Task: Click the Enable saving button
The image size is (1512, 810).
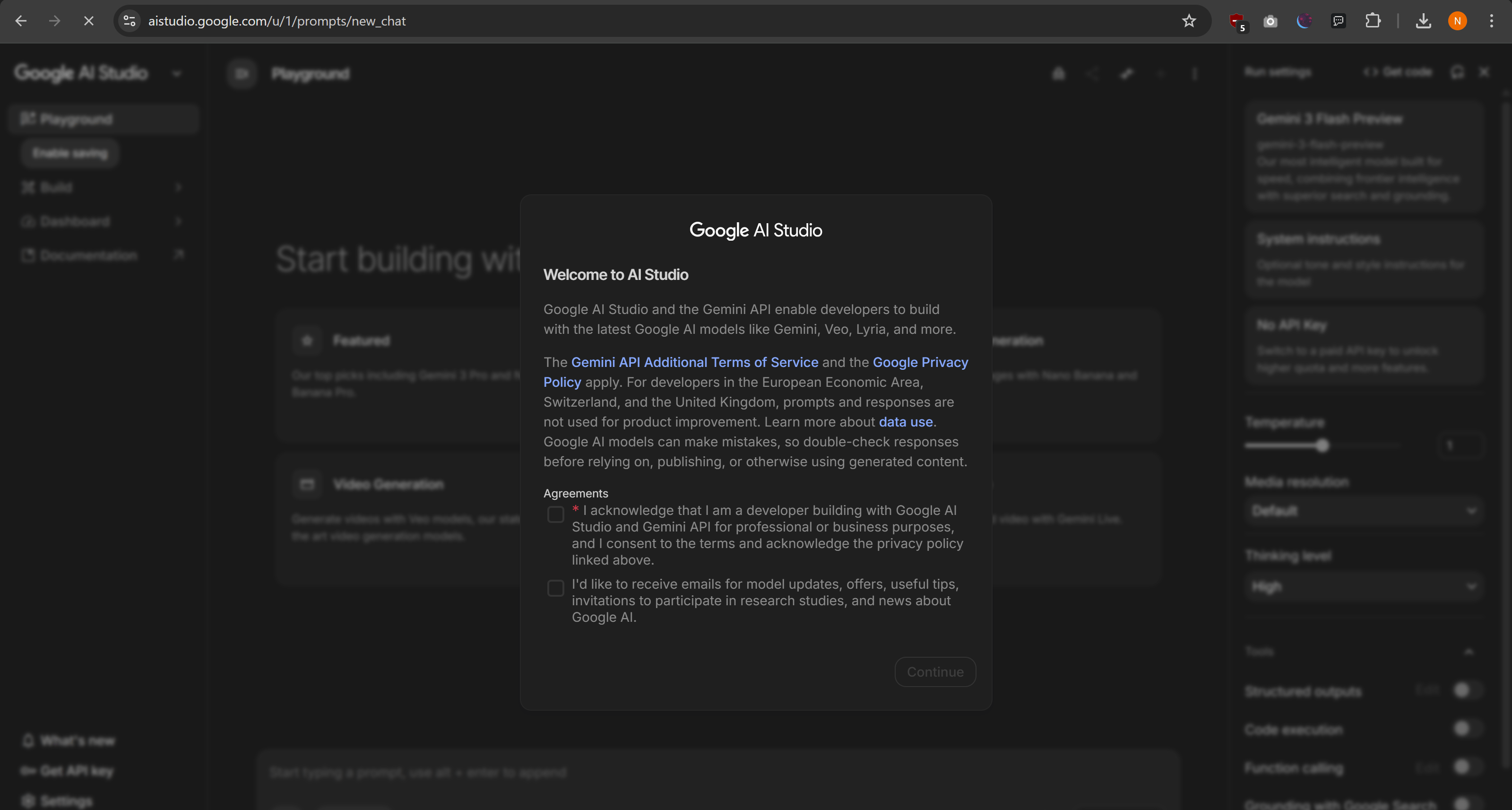Action: 70,153
